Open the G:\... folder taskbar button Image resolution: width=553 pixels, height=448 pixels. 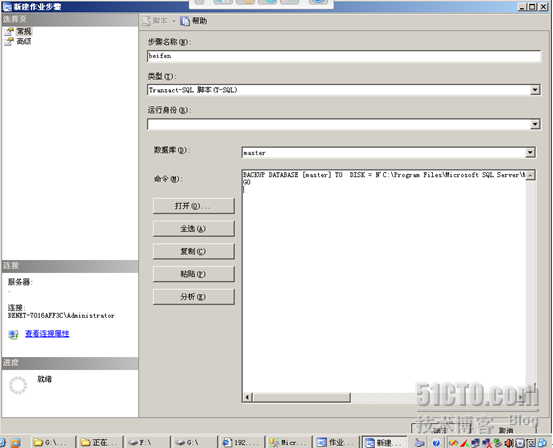click(53, 442)
